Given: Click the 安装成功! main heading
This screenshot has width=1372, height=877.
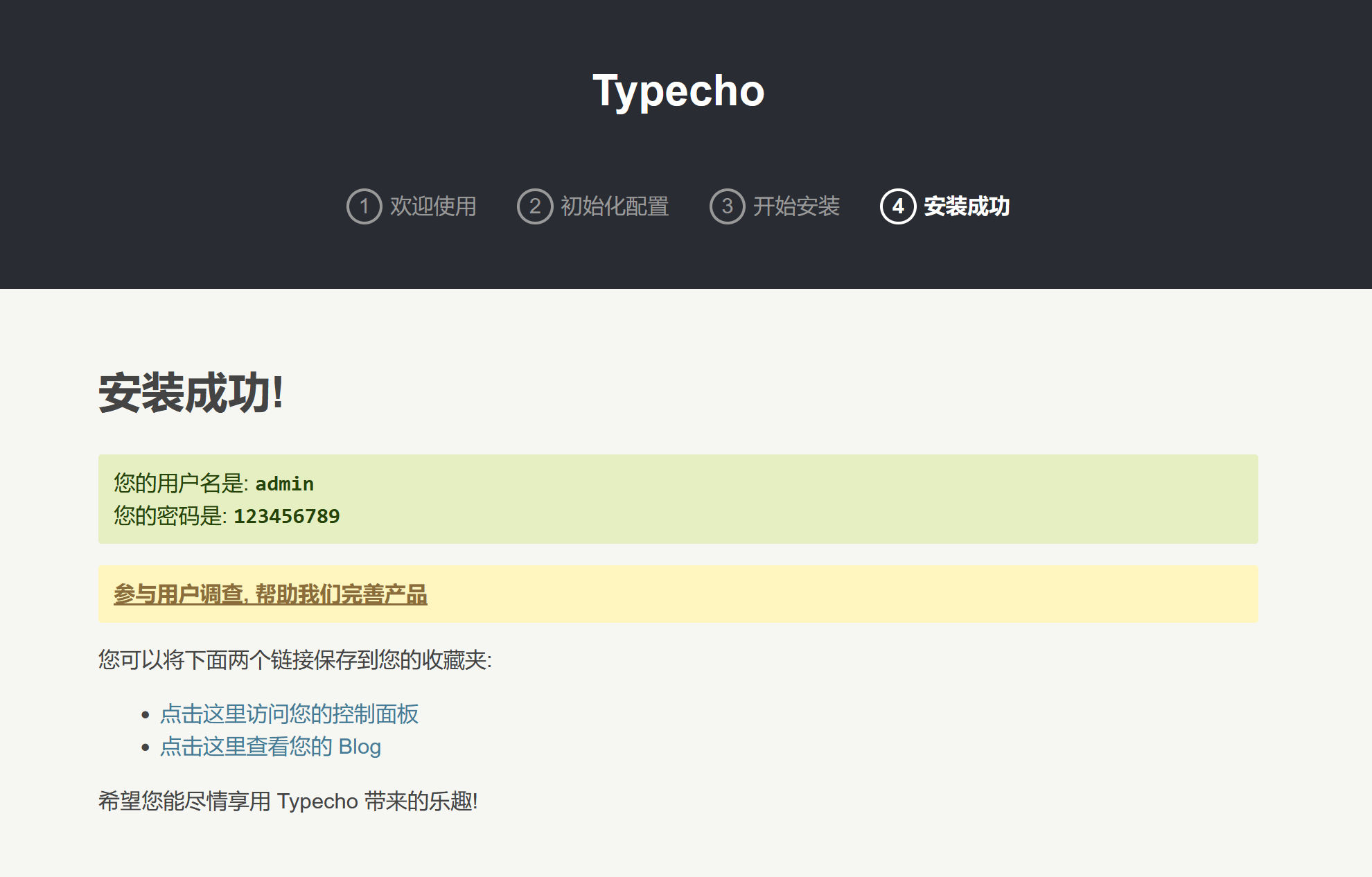Looking at the screenshot, I should pos(191,393).
